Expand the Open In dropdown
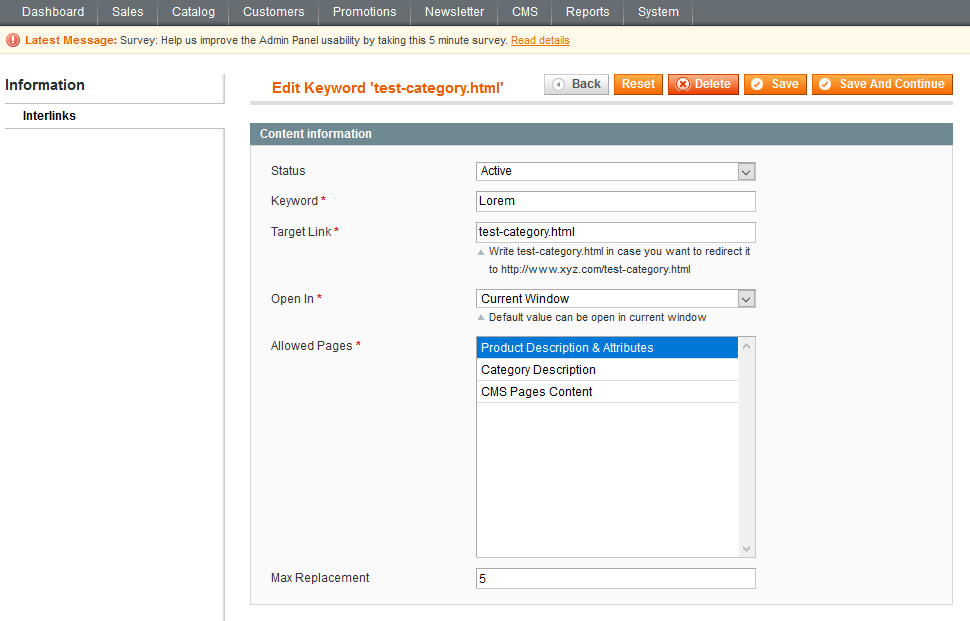This screenshot has height=621, width=970. coord(615,298)
